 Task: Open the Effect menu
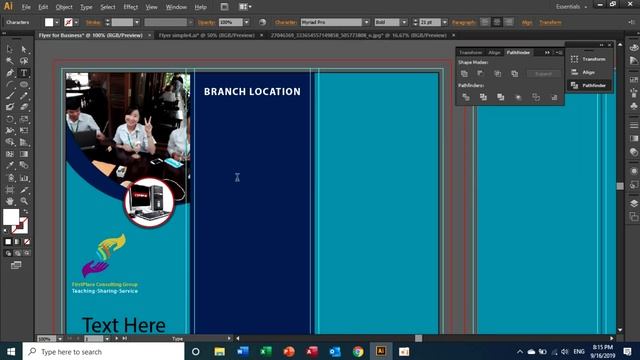131,7
